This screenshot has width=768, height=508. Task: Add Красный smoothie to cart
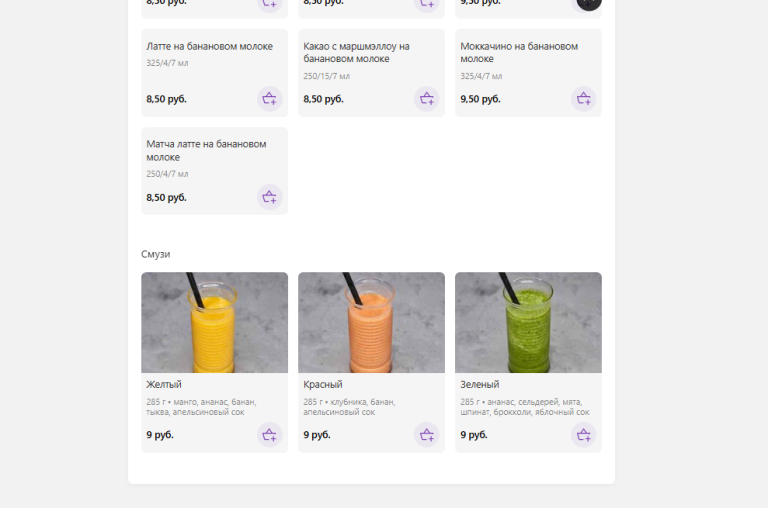427,435
